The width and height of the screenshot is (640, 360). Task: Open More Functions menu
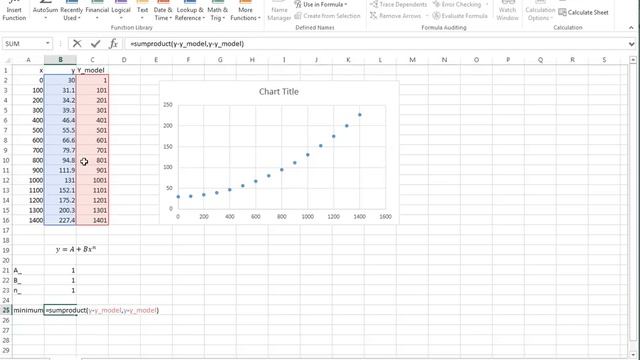[245, 11]
